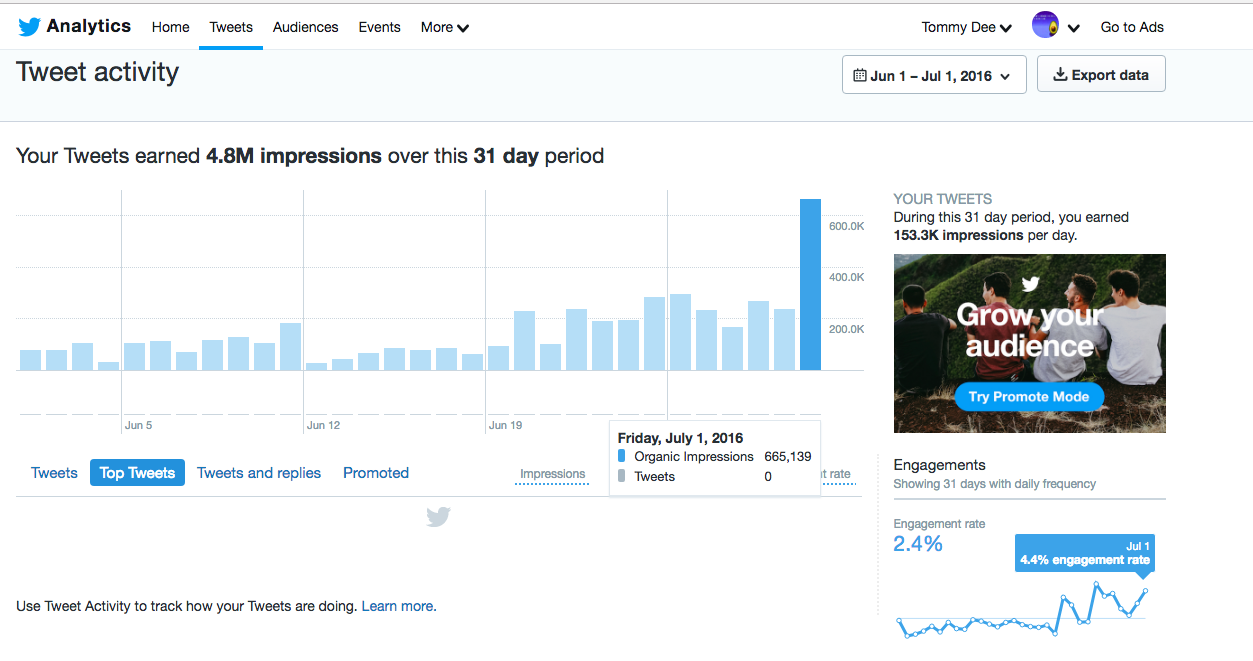Viewport: 1253px width, 661px height.
Task: Click the 400.0K axis label
Action: tap(846, 277)
